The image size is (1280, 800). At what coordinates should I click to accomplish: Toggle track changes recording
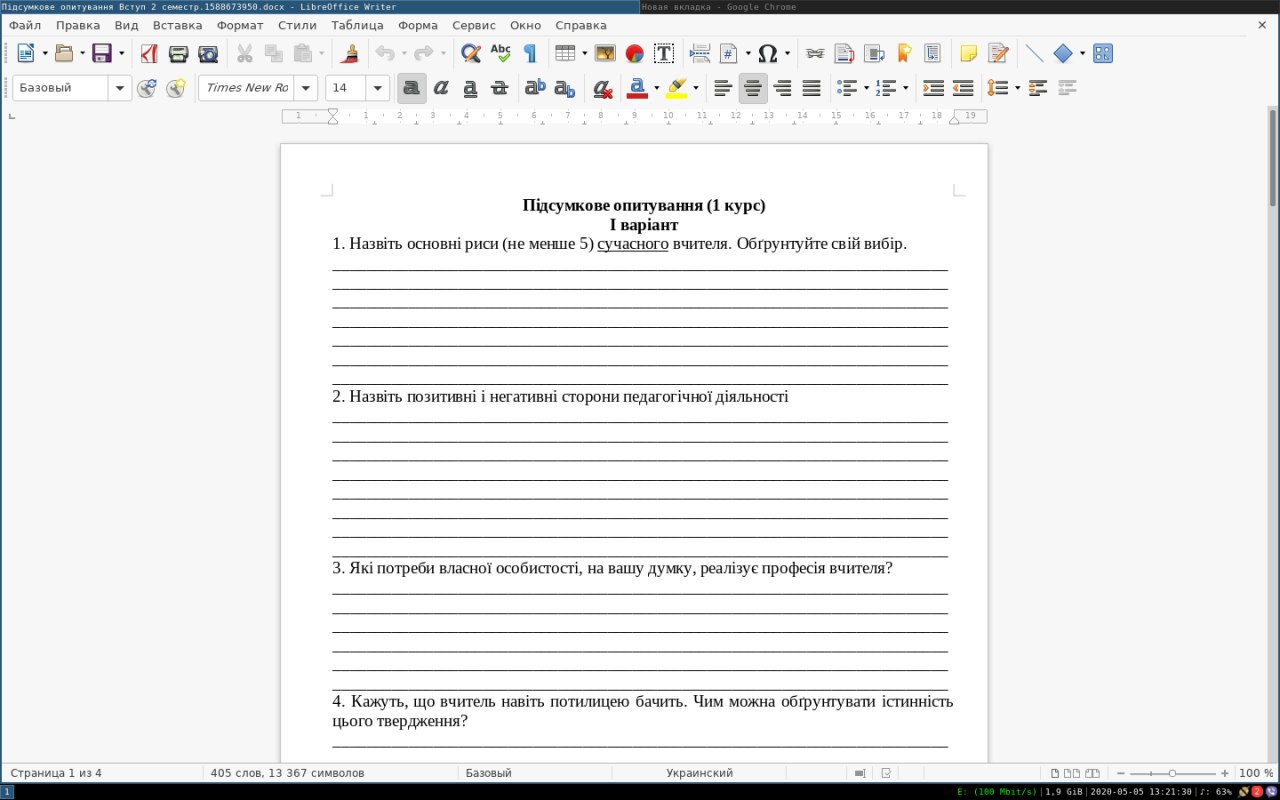coord(998,53)
